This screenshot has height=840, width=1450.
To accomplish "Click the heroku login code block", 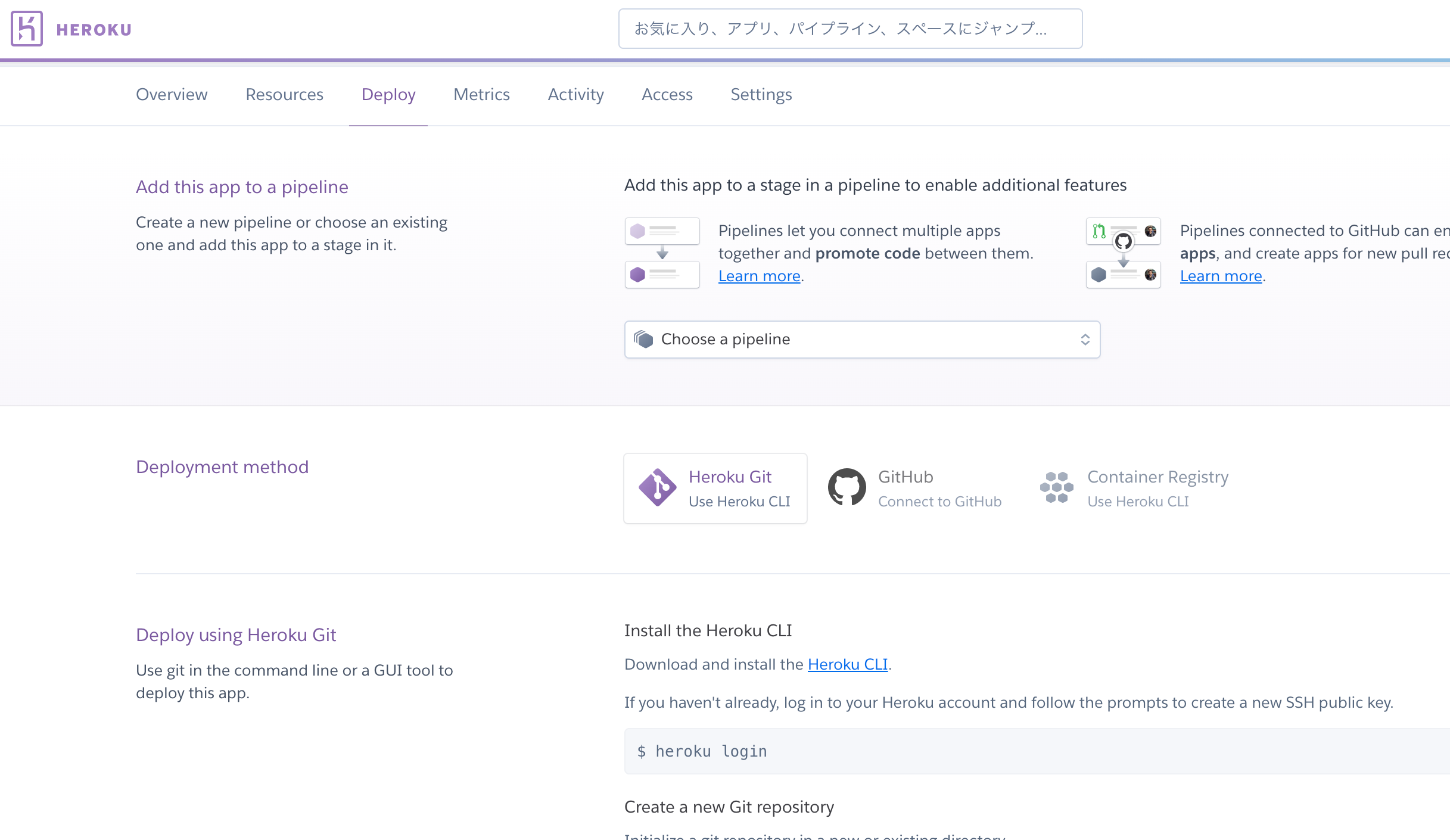I will point(1037,751).
